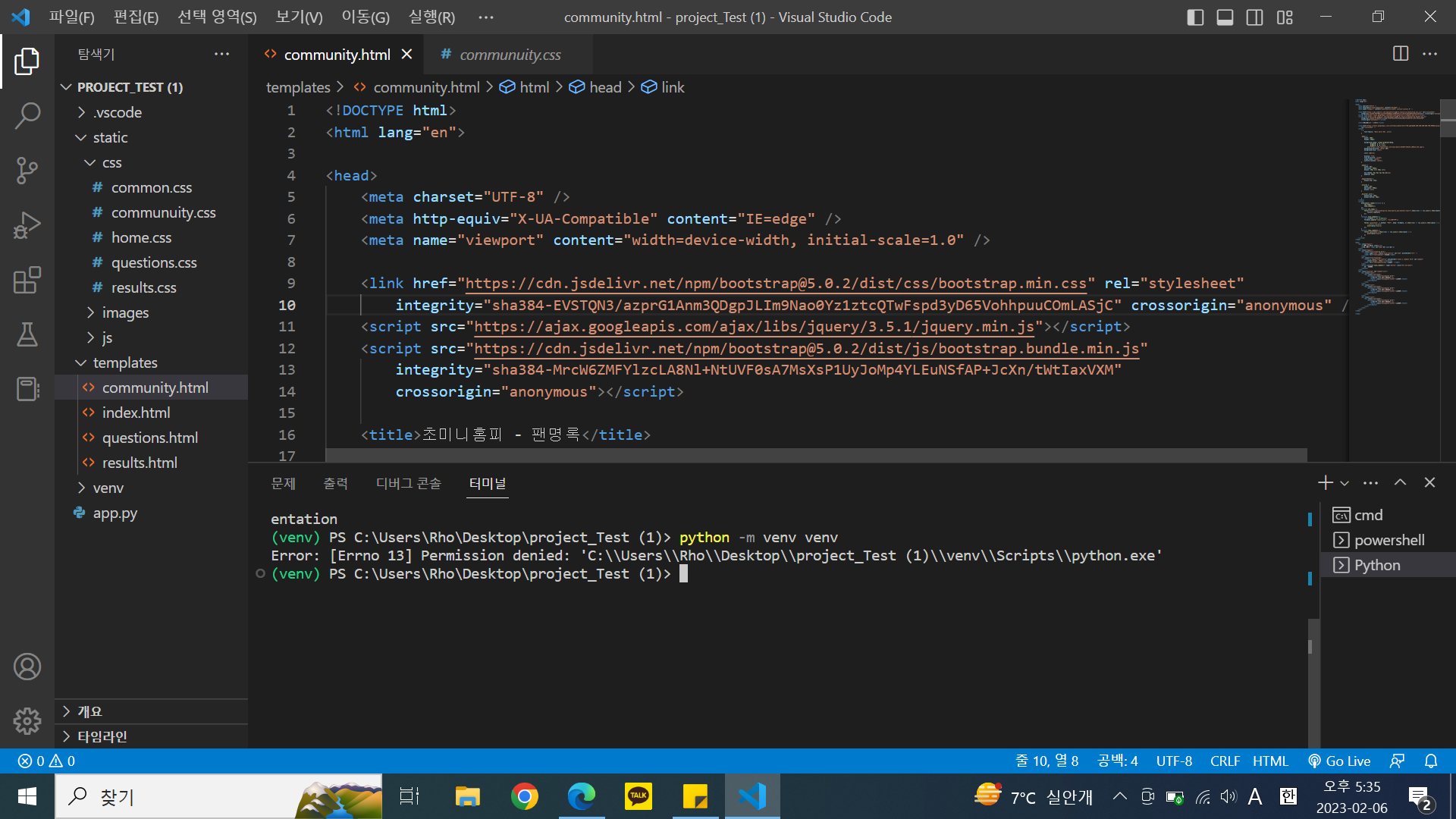The width and height of the screenshot is (1456, 819).
Task: Open the 편집(E) menu
Action: (136, 17)
